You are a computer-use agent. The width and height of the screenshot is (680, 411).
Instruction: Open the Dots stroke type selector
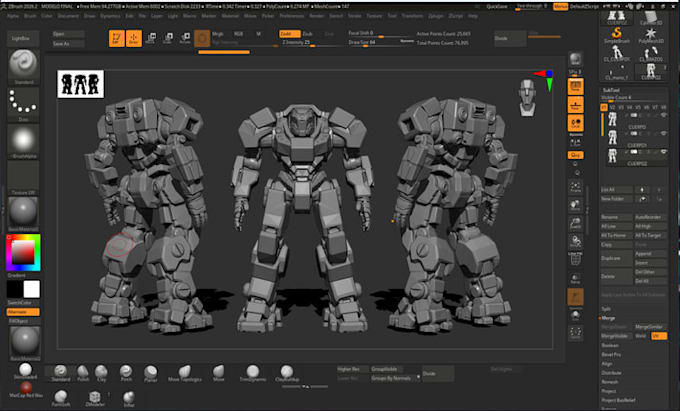[23, 104]
